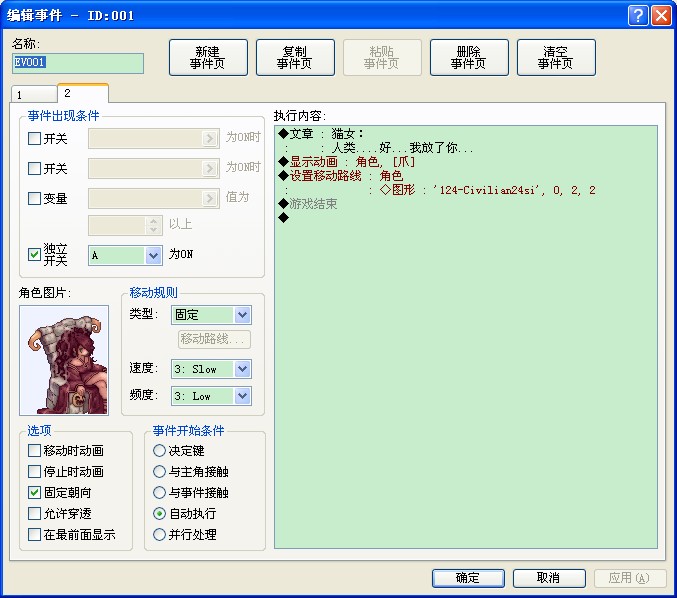
Task: Select the empty last command line
Action: point(284,218)
